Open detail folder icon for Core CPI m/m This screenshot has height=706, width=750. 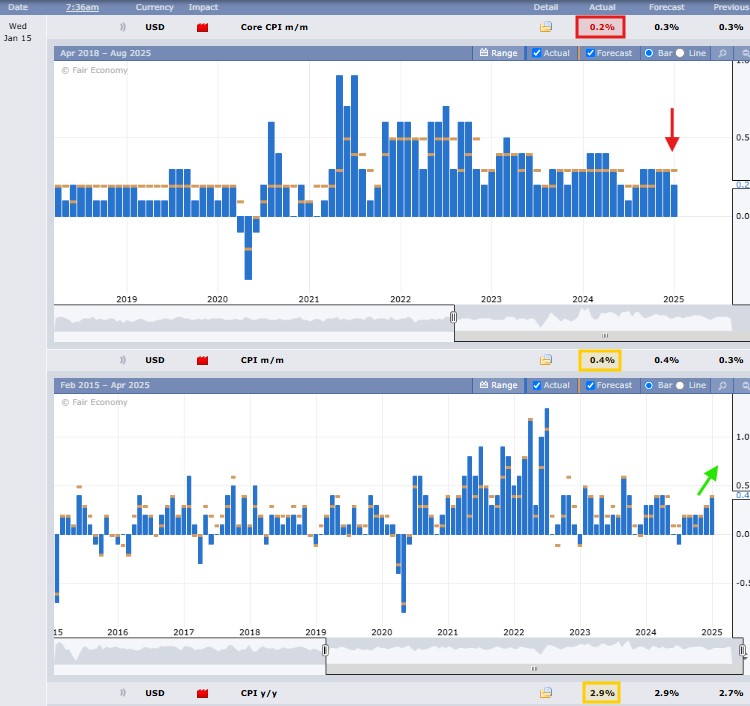point(546,27)
